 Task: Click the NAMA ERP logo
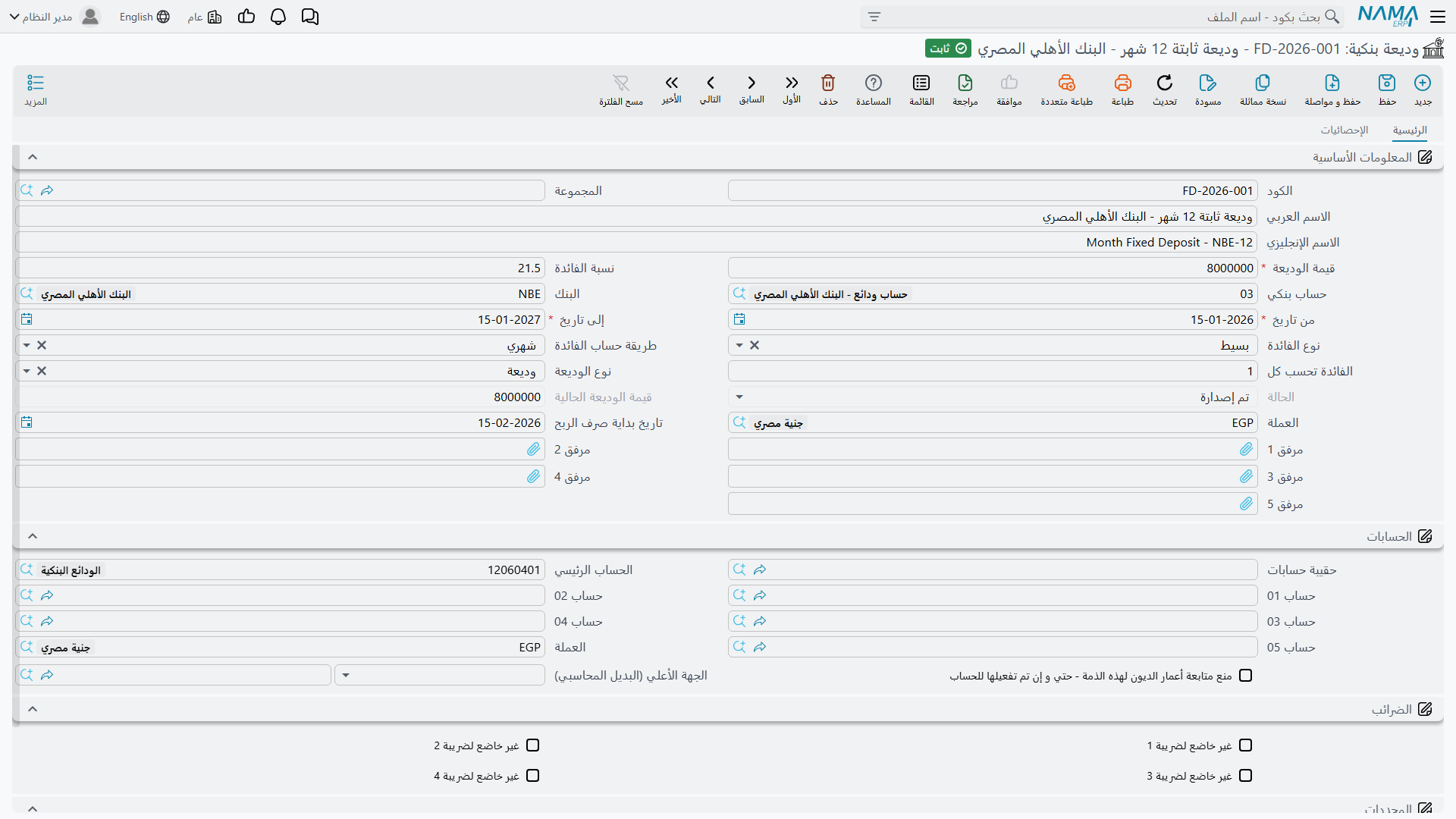(1388, 17)
